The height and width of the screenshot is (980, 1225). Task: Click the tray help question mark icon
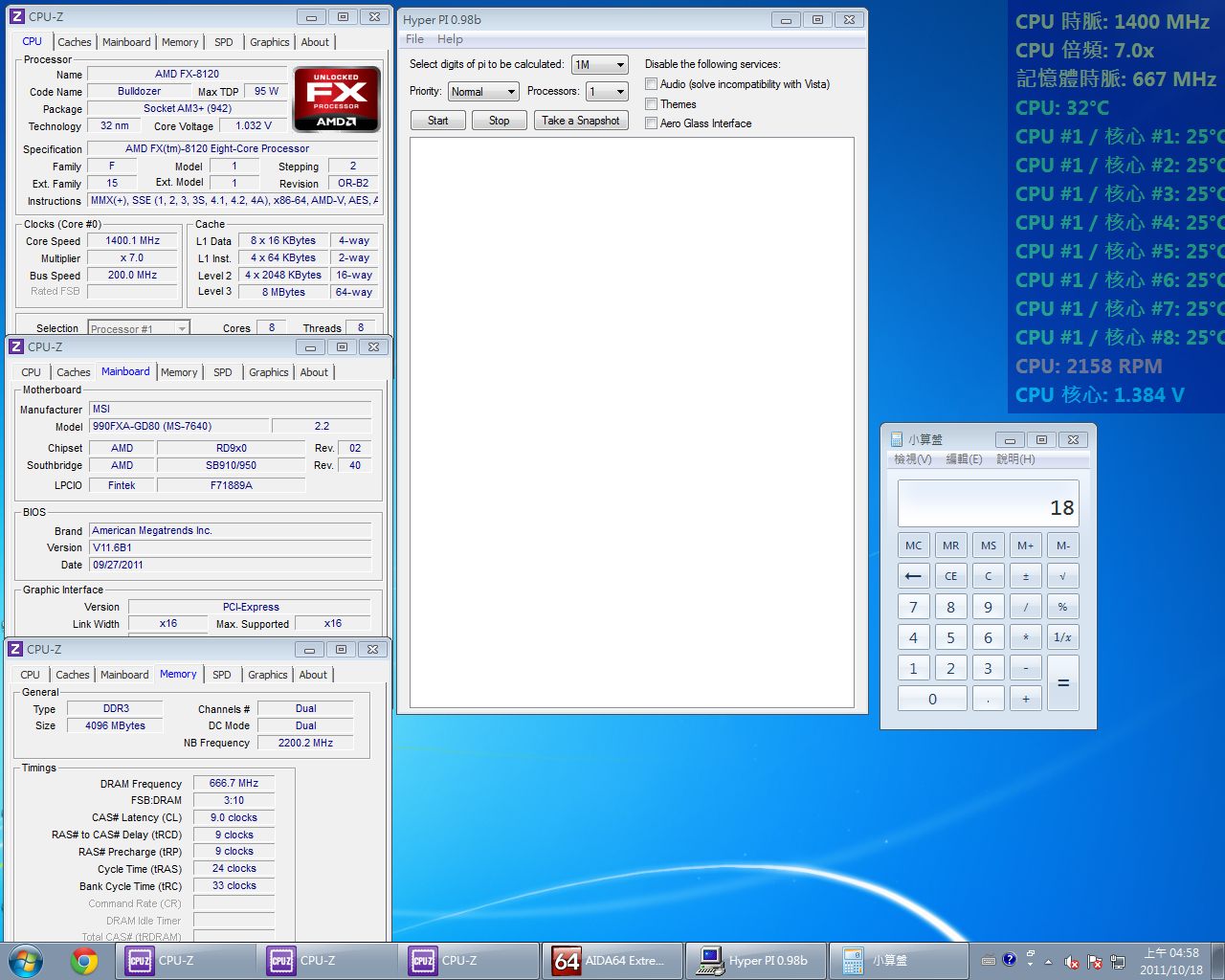[1009, 959]
